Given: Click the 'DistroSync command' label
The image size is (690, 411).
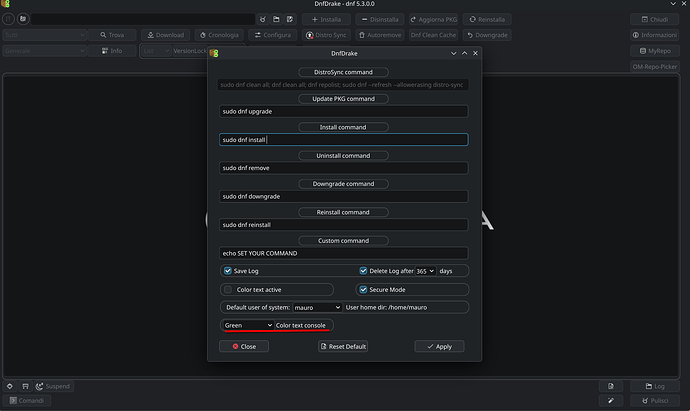Looking at the screenshot, I should [x=343, y=72].
